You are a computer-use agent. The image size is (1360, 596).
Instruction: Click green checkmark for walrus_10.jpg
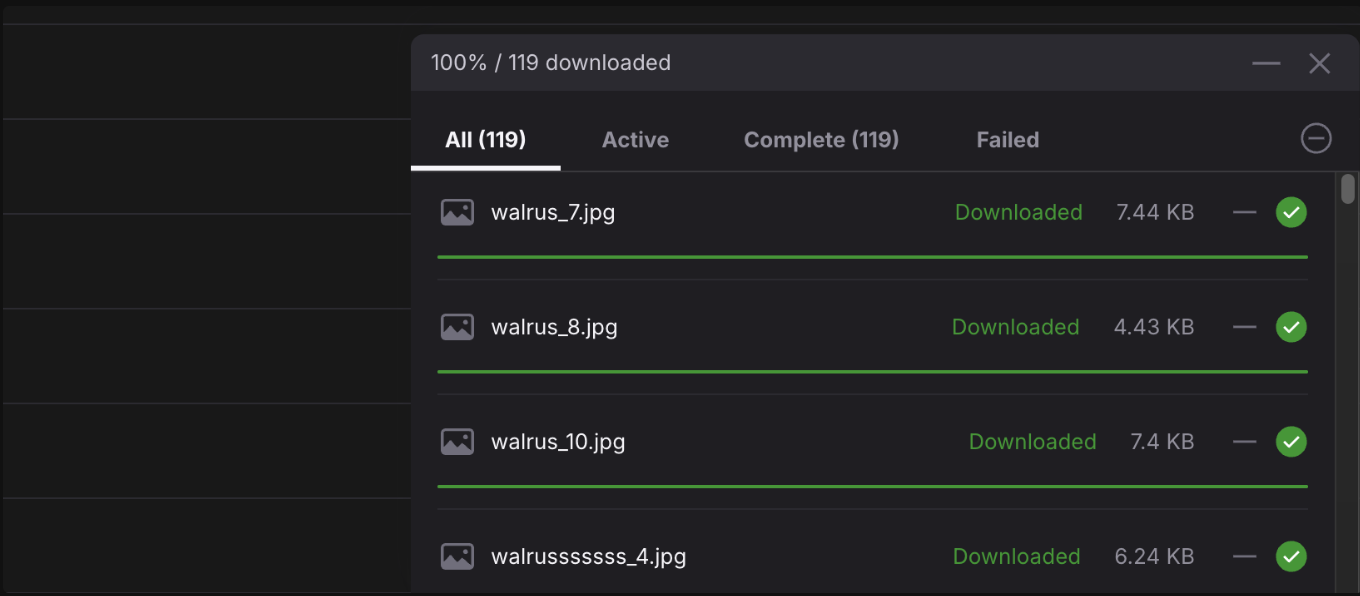click(1291, 442)
